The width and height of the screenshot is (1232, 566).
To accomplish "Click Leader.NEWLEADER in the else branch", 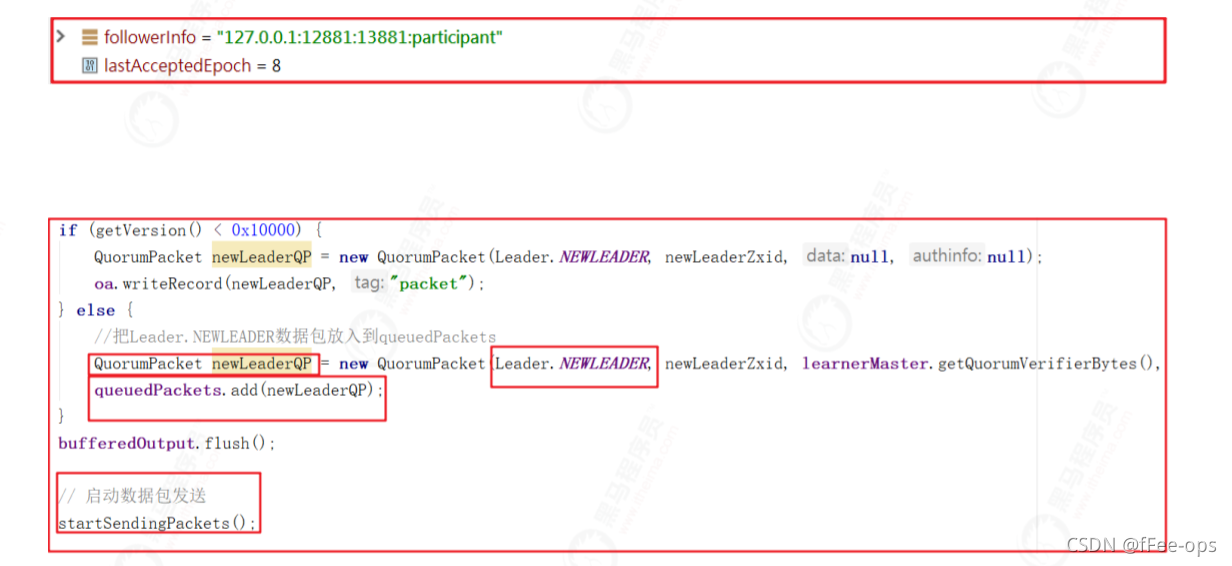I will click(x=572, y=364).
